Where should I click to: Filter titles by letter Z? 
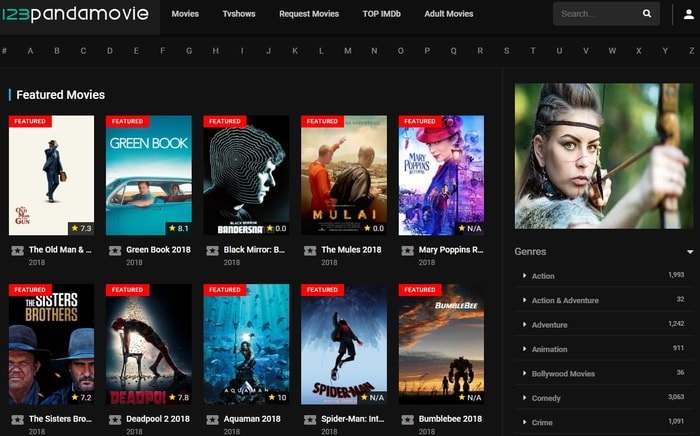(691, 51)
